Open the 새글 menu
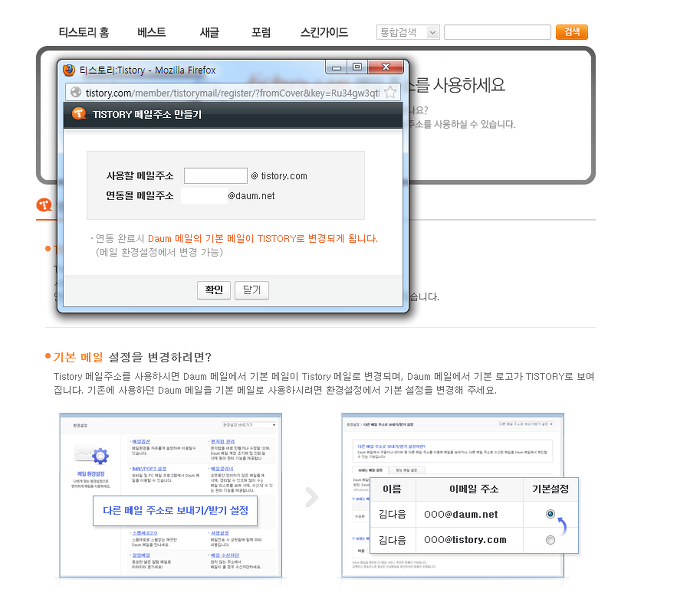This screenshot has width=700, height=602. point(209,32)
